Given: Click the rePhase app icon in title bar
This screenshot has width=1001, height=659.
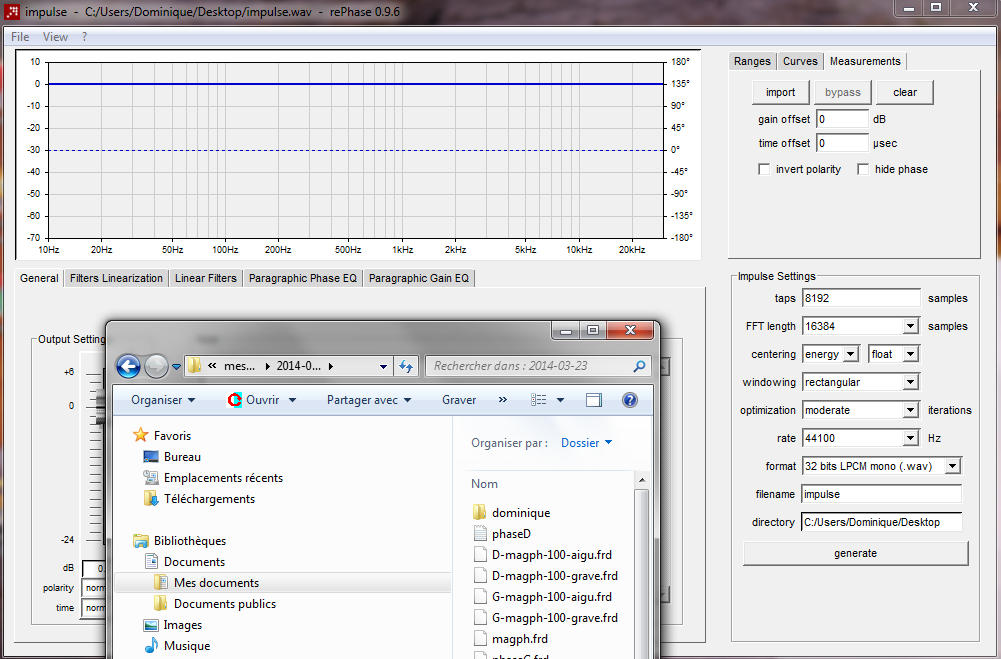Looking at the screenshot, I should (x=11, y=11).
